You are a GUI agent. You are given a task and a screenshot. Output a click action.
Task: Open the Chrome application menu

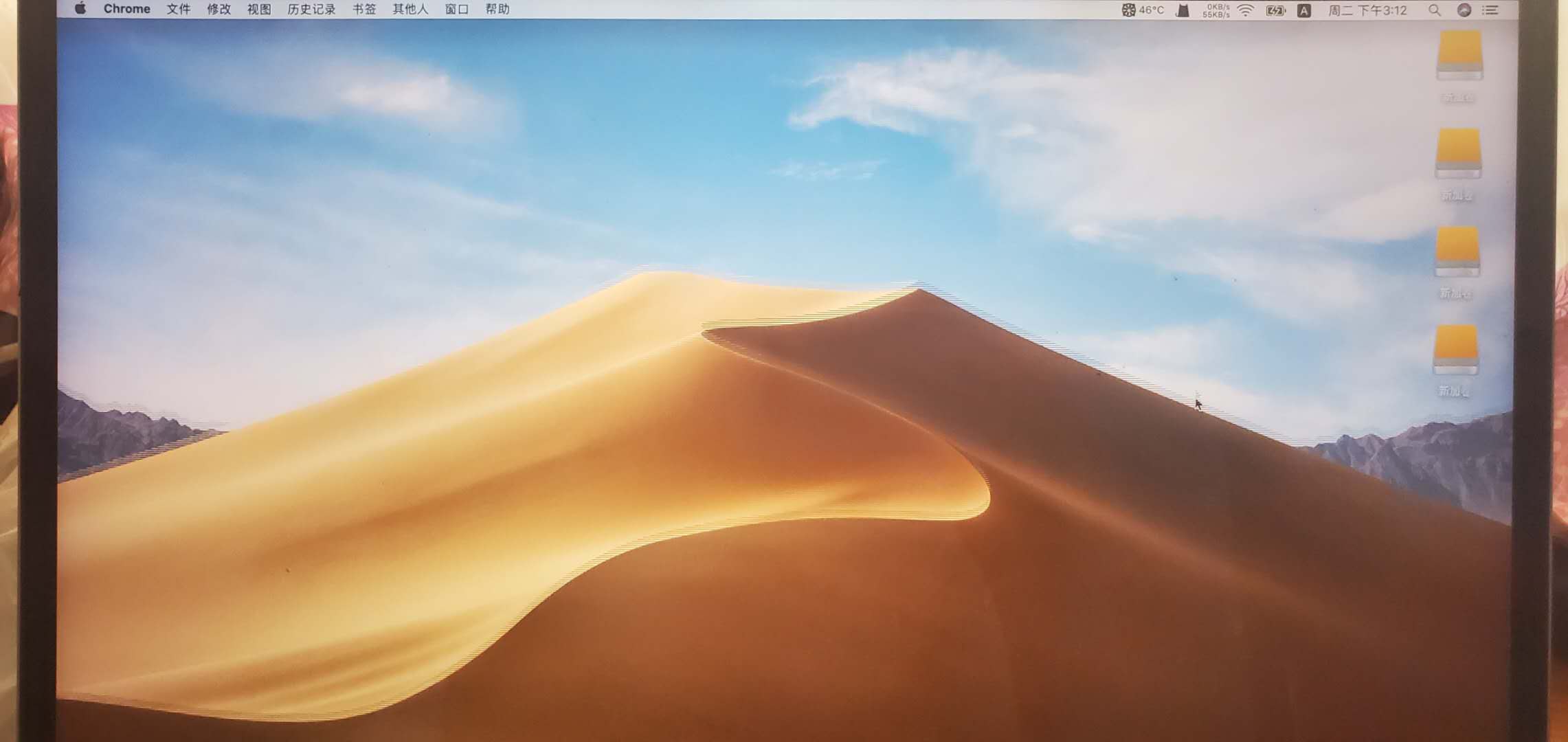pos(126,9)
